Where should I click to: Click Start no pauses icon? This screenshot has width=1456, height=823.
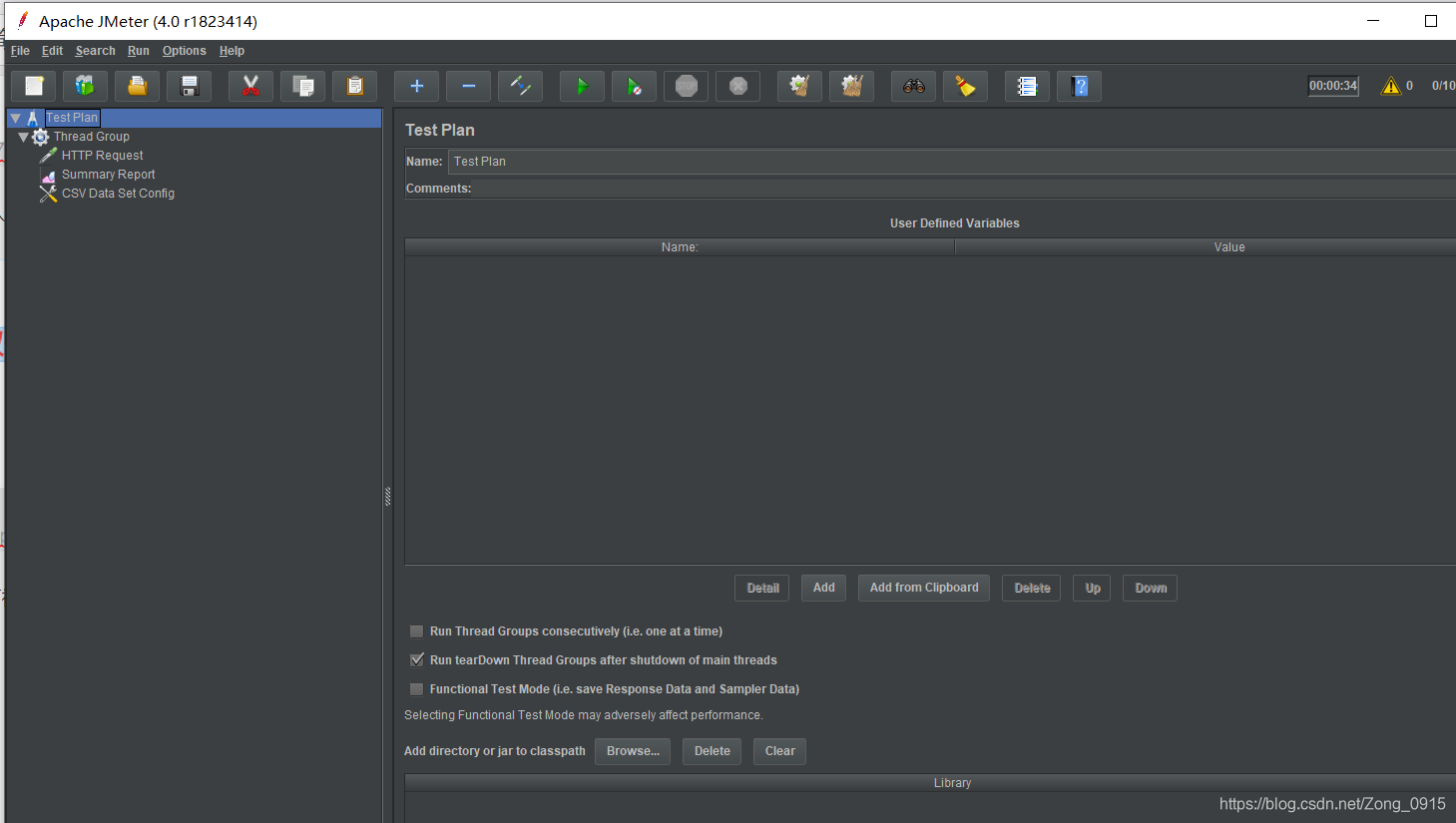coord(634,86)
